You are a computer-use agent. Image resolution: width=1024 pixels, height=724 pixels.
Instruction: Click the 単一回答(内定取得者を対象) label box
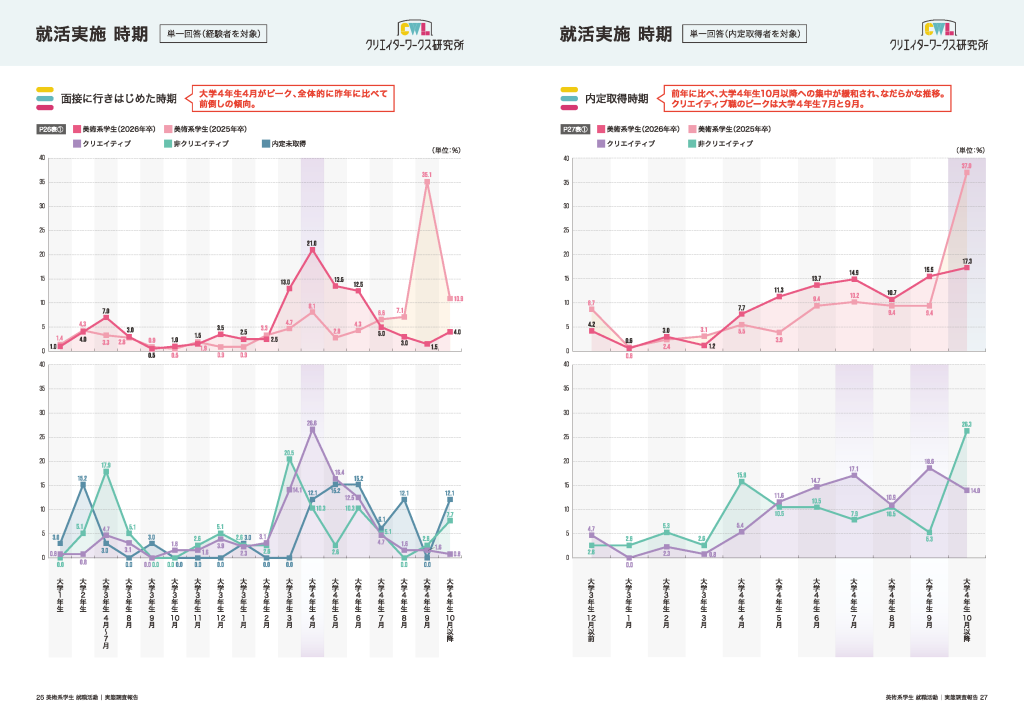pyautogui.click(x=745, y=34)
